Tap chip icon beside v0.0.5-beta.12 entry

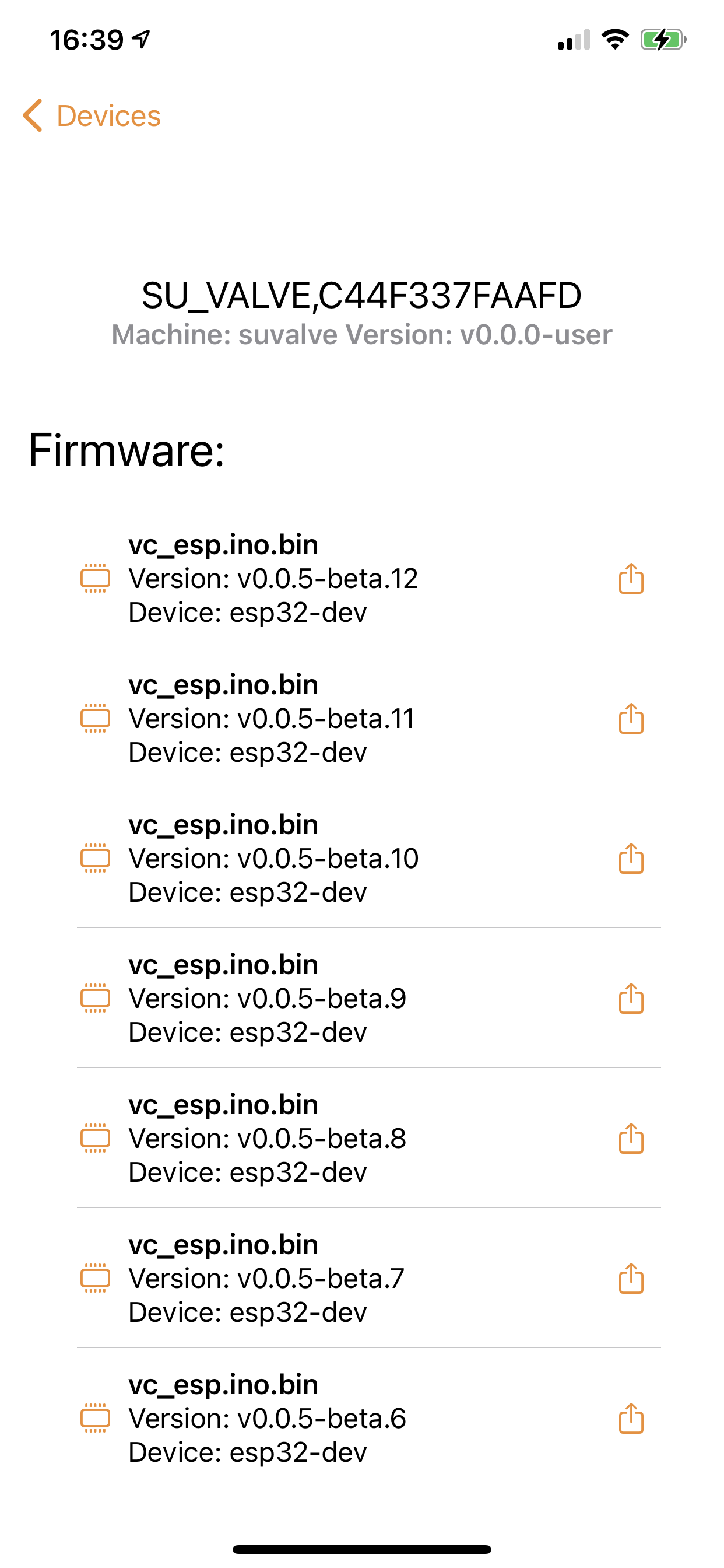(96, 578)
